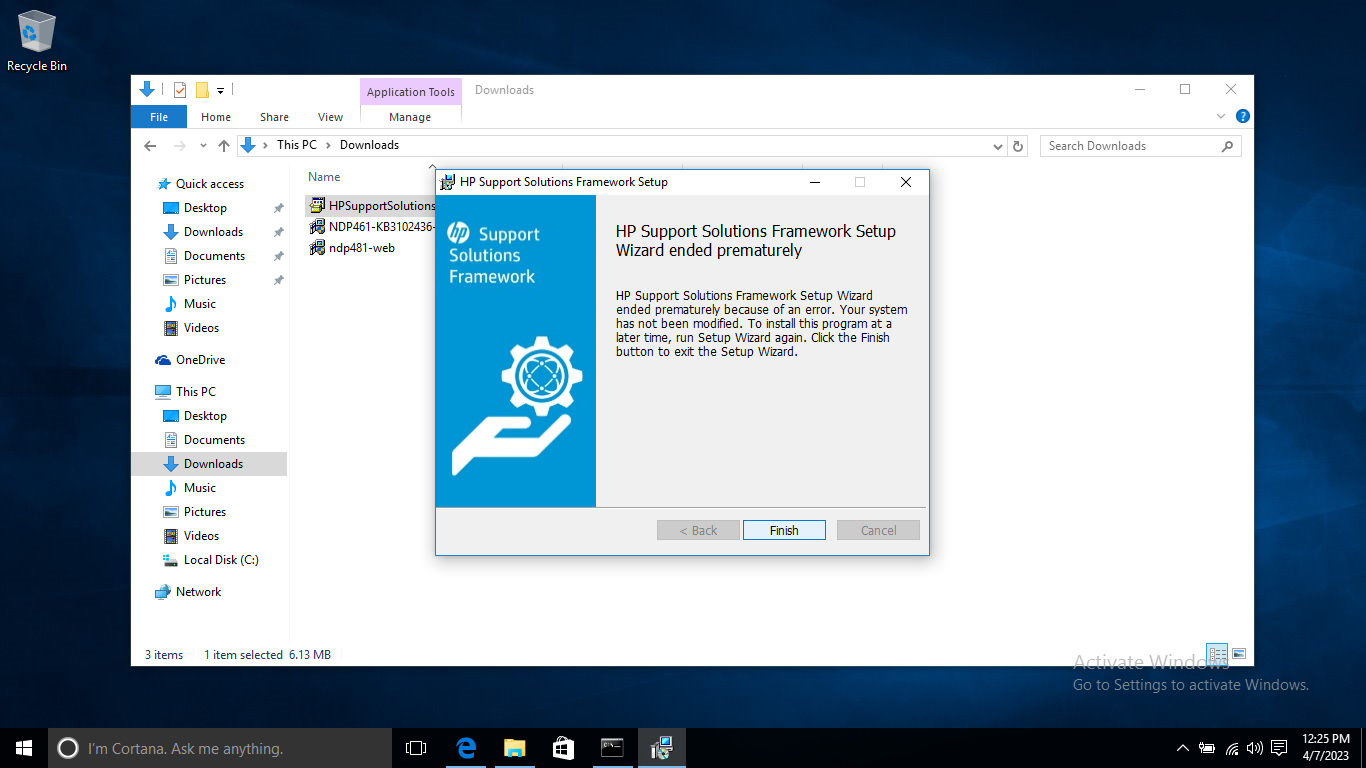
Task: Switch to the Manage ribbon tab
Action: pos(410,116)
